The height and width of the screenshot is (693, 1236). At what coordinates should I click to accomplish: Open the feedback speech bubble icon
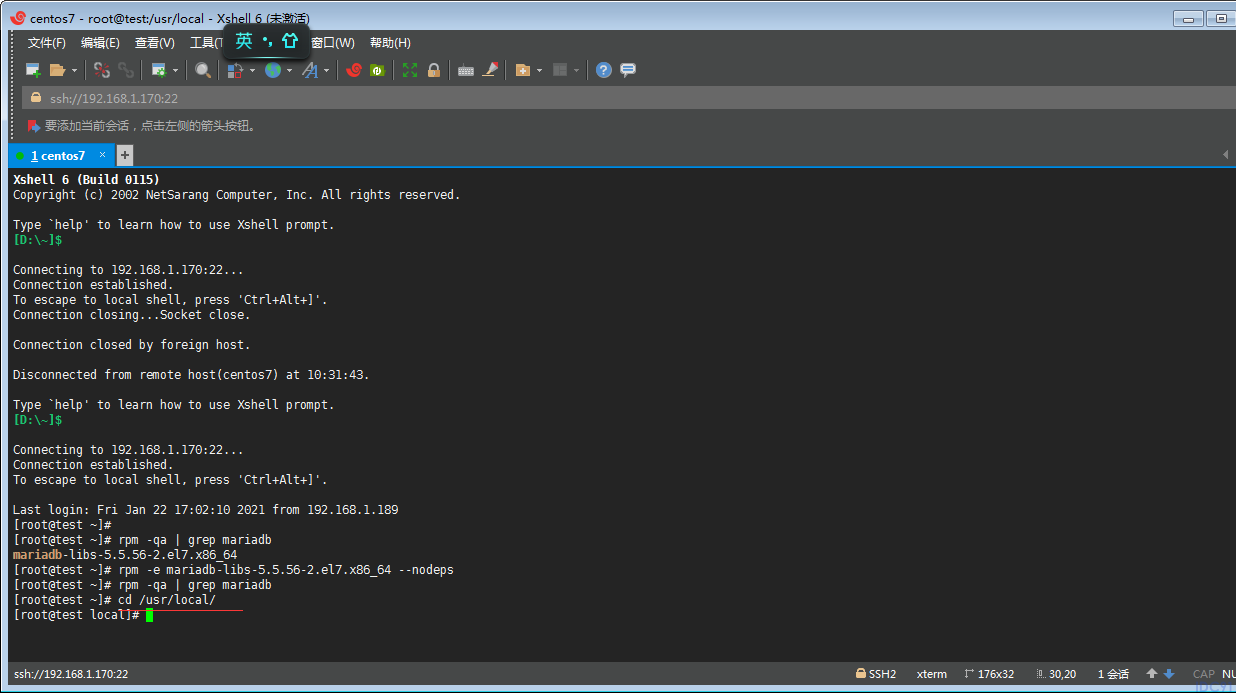[628, 70]
